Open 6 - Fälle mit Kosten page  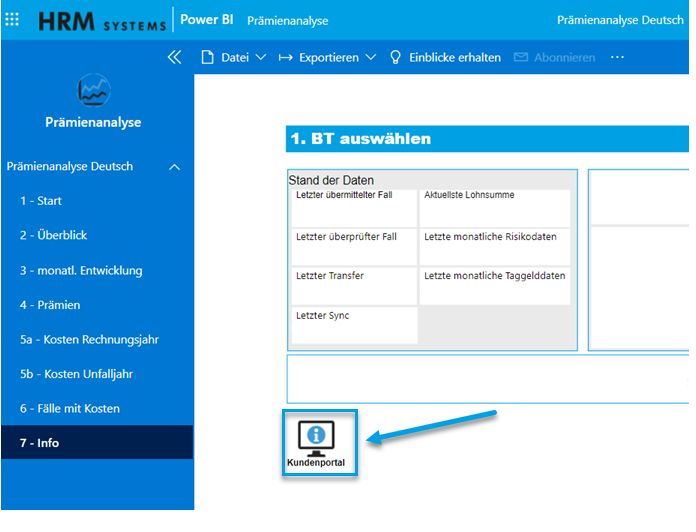click(x=69, y=408)
